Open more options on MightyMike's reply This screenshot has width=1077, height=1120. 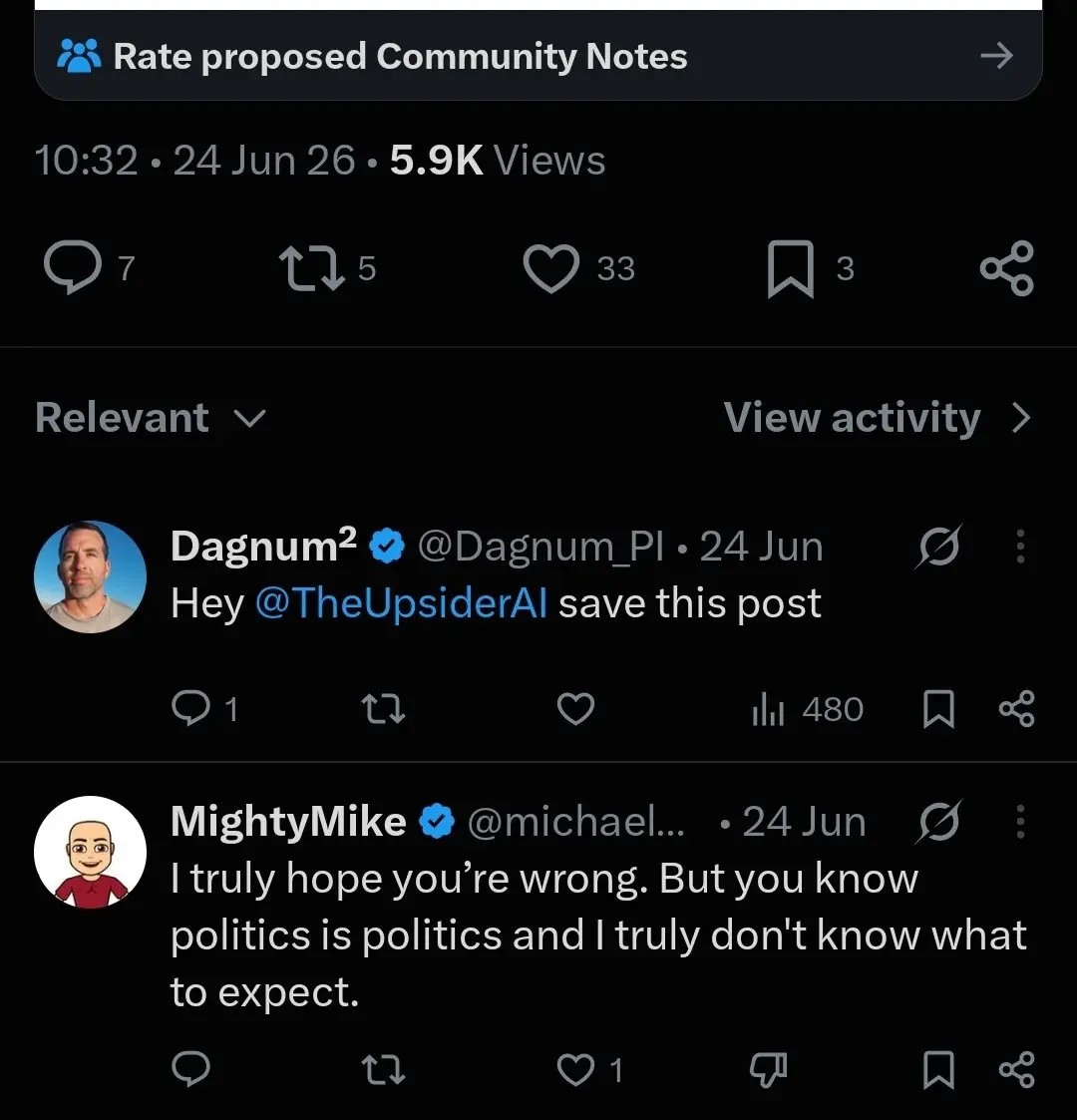1020,822
